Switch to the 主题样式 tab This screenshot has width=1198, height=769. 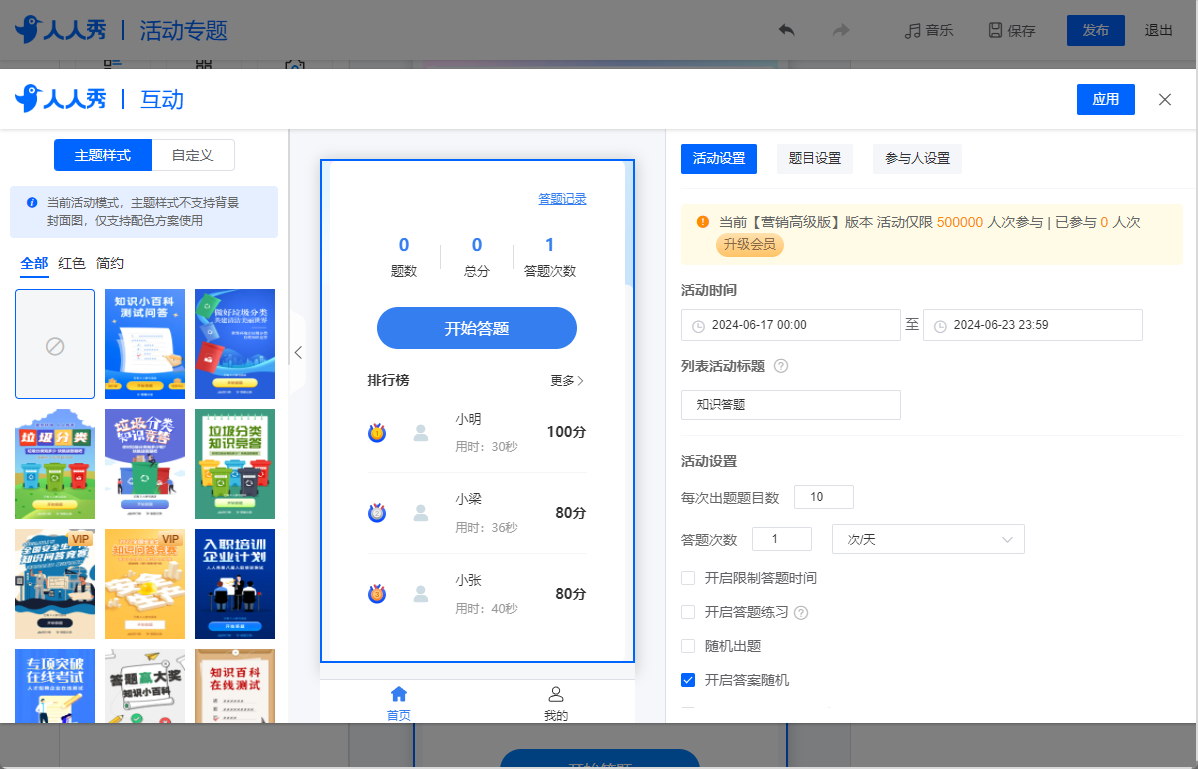coord(103,155)
